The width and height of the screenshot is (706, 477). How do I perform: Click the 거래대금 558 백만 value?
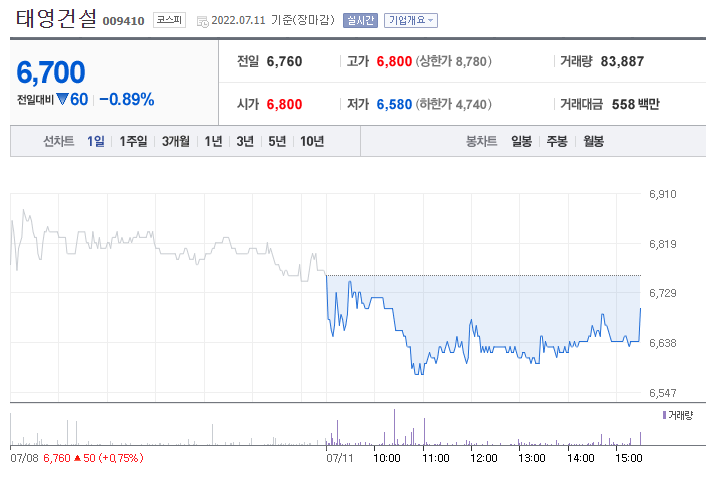[x=635, y=104]
